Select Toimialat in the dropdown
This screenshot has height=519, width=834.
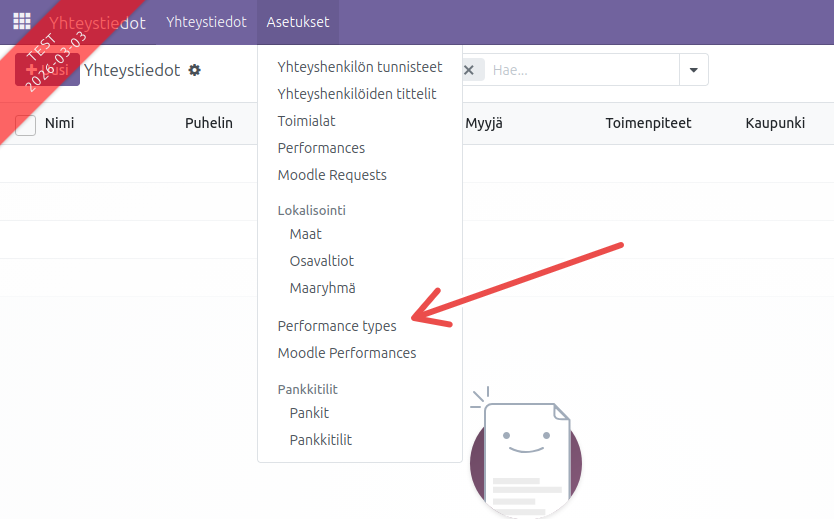[x=306, y=121]
